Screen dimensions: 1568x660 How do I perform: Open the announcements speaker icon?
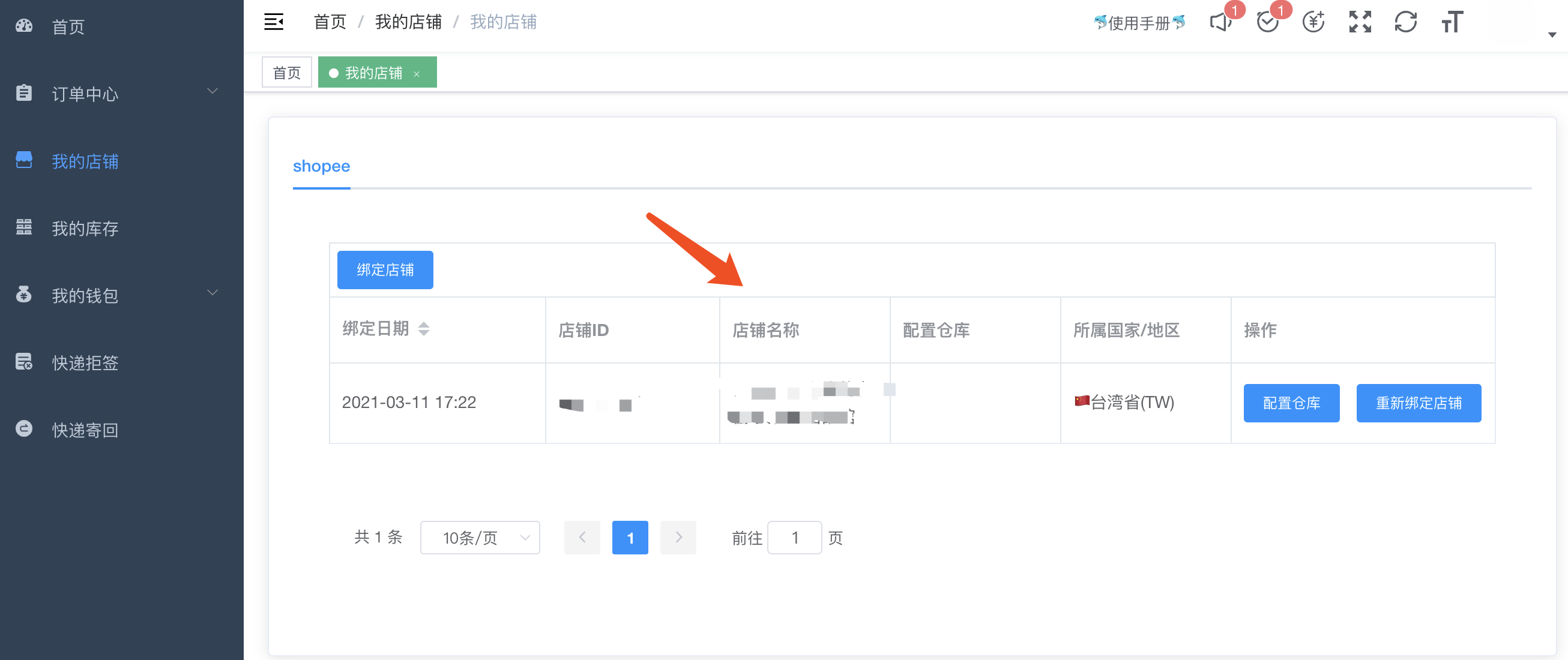pos(1220,23)
